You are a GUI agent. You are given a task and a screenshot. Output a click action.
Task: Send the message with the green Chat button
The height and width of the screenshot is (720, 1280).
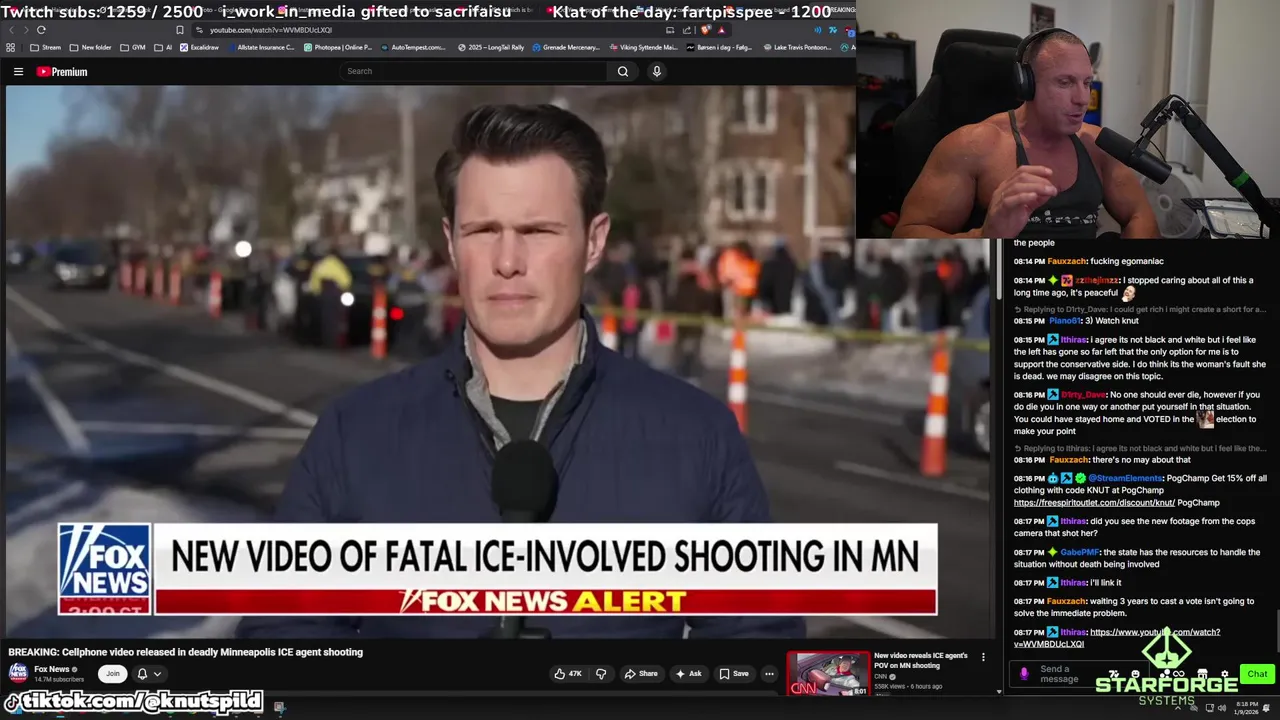click(x=1257, y=674)
